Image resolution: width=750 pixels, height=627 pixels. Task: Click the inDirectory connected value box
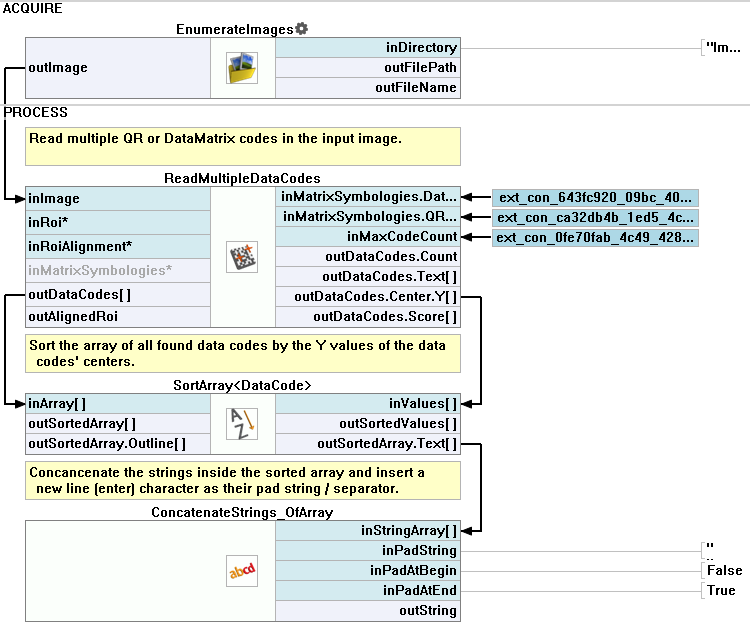(724, 47)
